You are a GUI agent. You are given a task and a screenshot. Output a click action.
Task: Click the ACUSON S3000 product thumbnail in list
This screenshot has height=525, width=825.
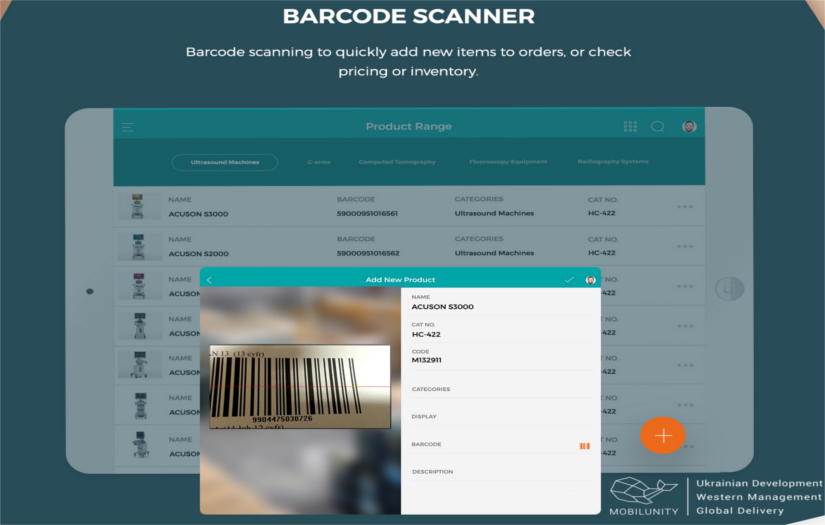pyautogui.click(x=138, y=206)
